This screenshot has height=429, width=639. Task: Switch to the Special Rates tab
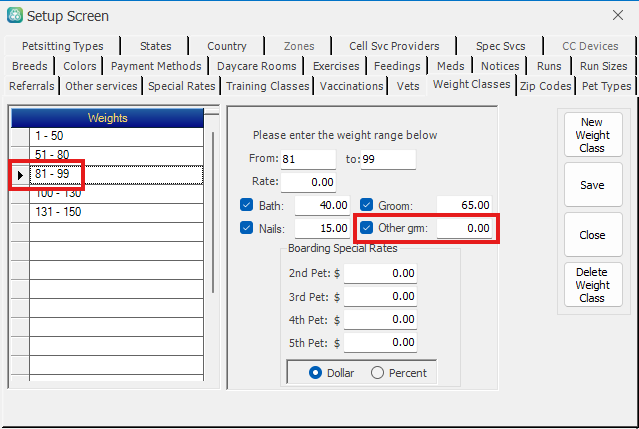[x=182, y=86]
